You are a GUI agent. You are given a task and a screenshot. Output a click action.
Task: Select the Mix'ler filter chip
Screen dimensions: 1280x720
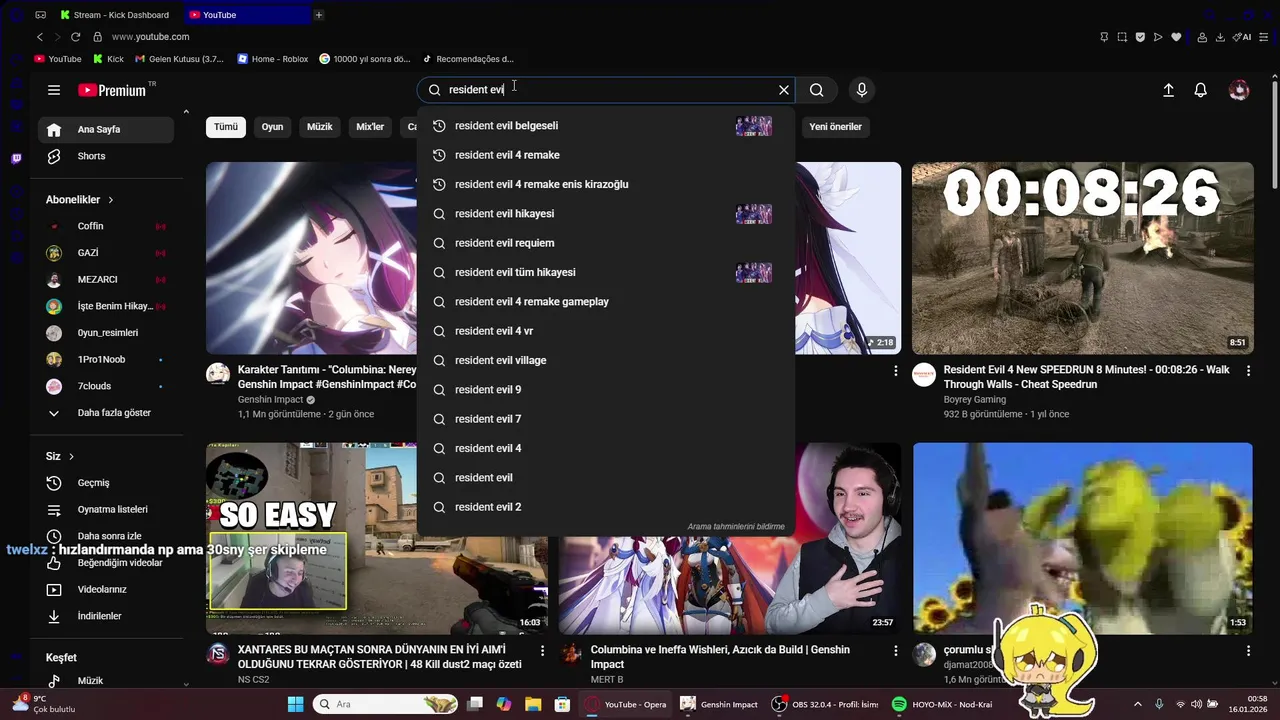point(370,127)
